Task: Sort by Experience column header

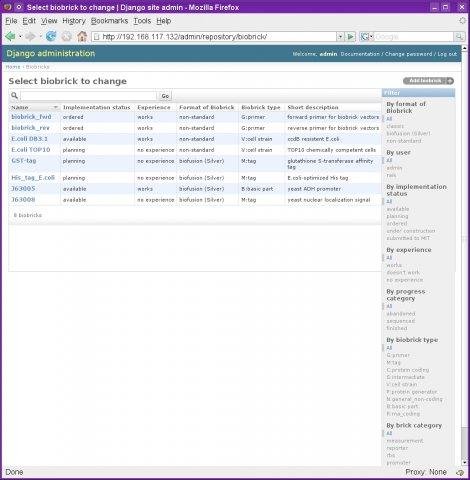Action: [x=154, y=107]
